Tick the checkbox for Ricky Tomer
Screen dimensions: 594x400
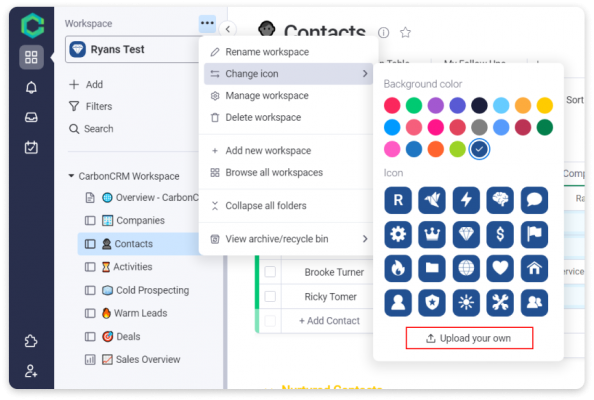pyautogui.click(x=270, y=296)
